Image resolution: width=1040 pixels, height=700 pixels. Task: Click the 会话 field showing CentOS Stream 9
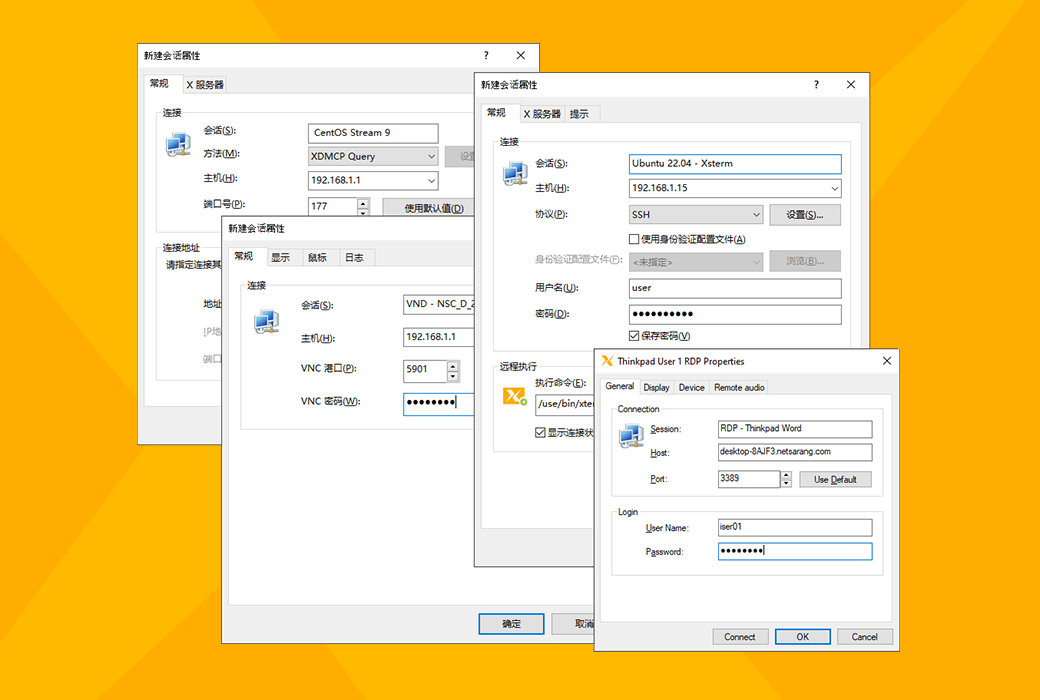click(373, 133)
